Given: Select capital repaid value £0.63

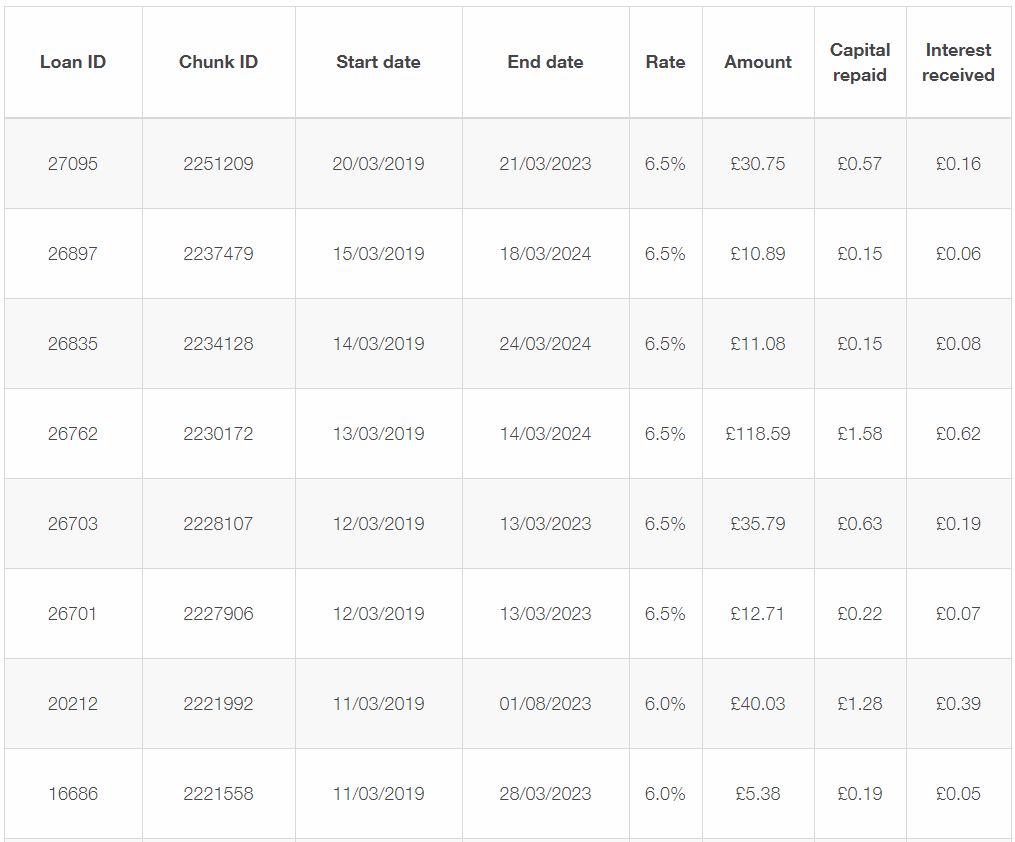Looking at the screenshot, I should 860,524.
